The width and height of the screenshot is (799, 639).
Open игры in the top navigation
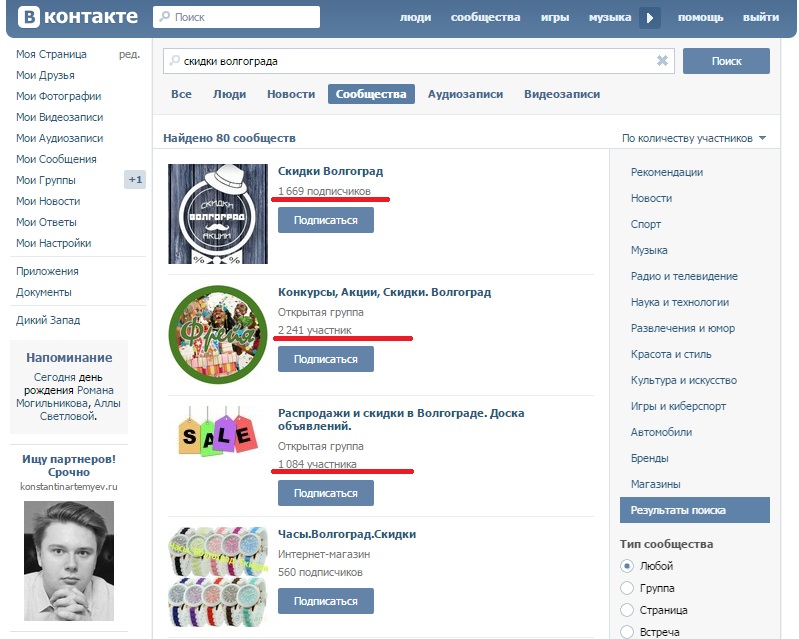555,17
